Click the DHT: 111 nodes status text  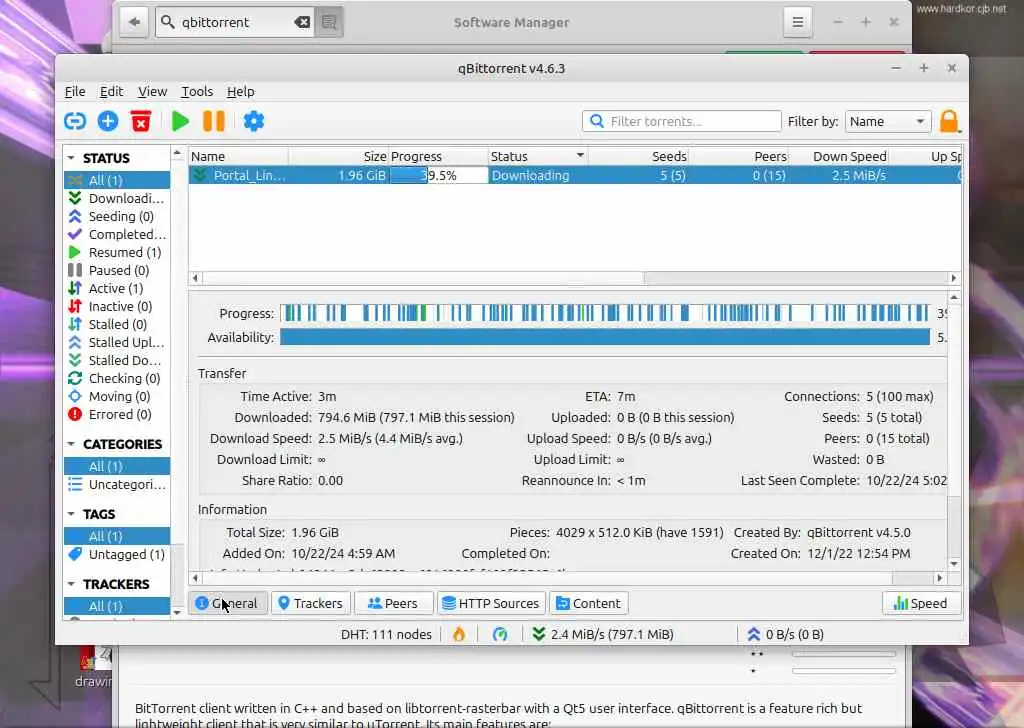pyautogui.click(x=386, y=634)
